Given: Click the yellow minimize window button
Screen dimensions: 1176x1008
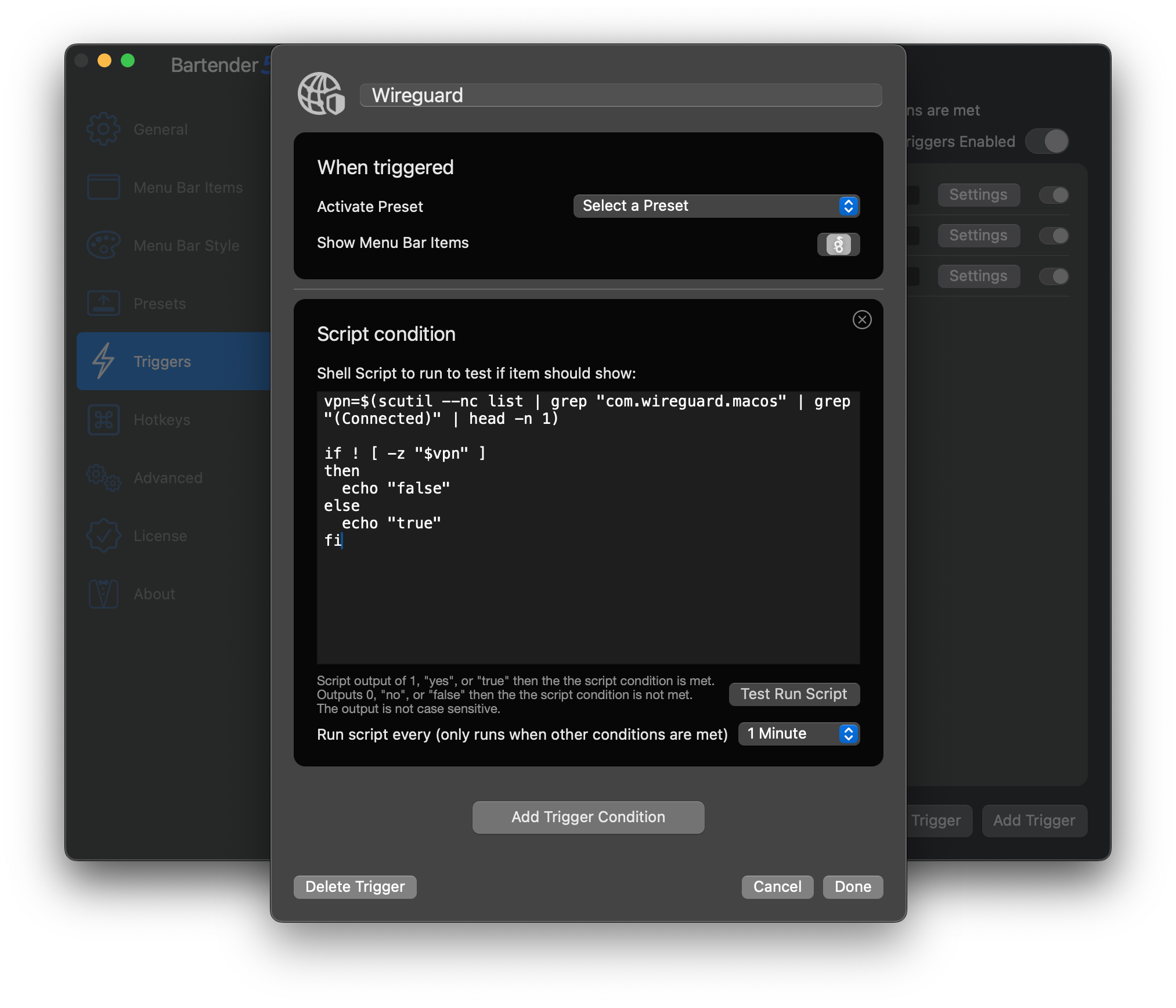Looking at the screenshot, I should point(104,60).
